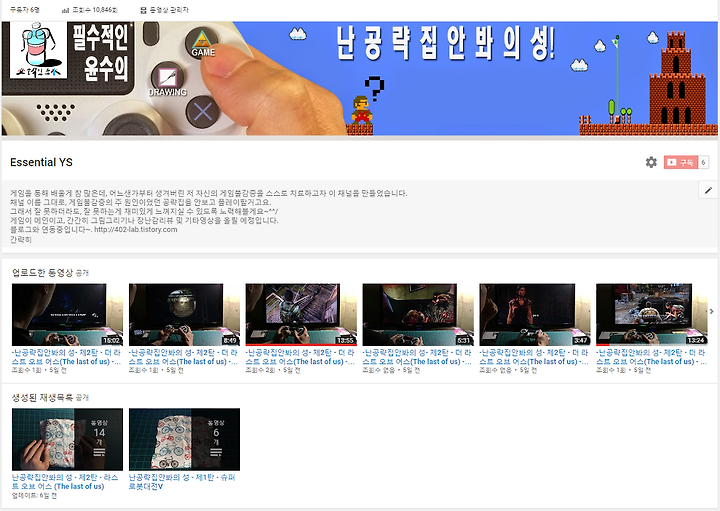
Task: Open playlist link 제1탄 슈퍼로봇대전V
Action: pyautogui.click(x=182, y=482)
